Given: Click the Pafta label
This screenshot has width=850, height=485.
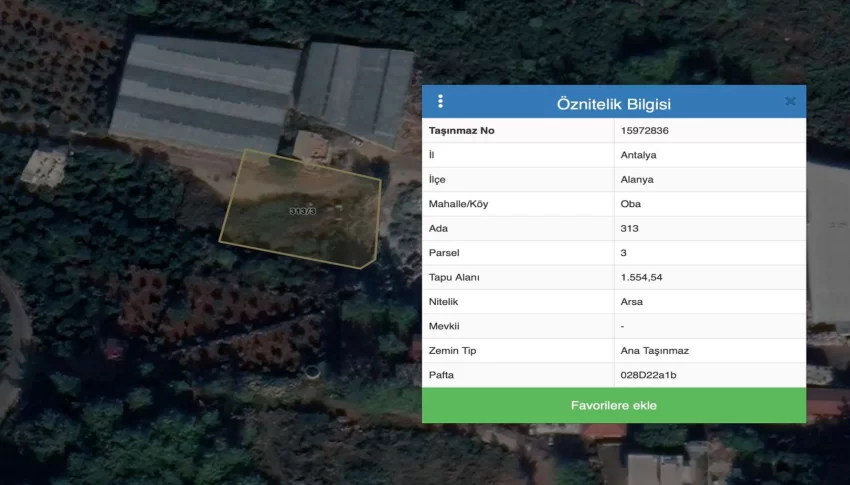Looking at the screenshot, I should 441,375.
